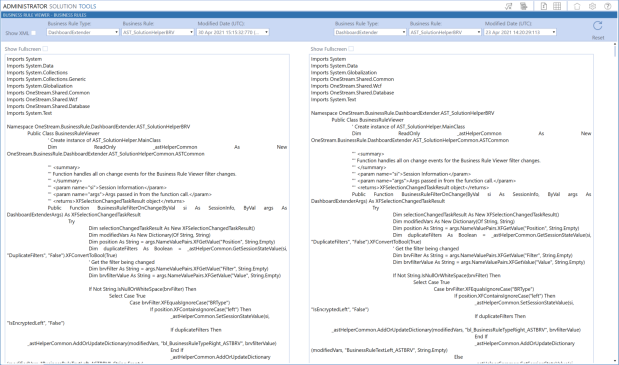Expand left Business Rule Type dropdown
Viewport: 619px width, 365px height.
(83, 32)
